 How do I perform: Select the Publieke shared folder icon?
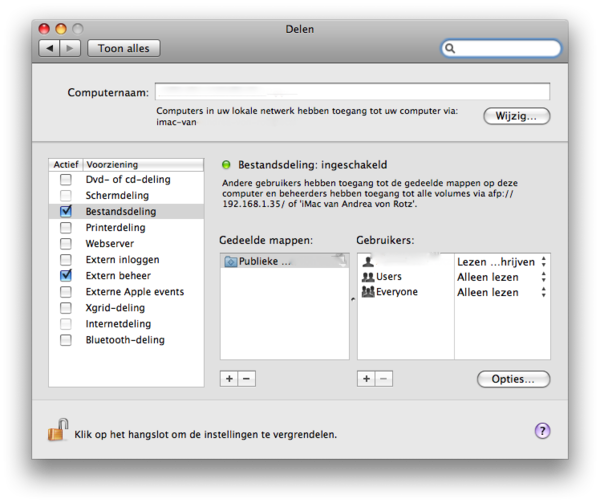coord(230,261)
